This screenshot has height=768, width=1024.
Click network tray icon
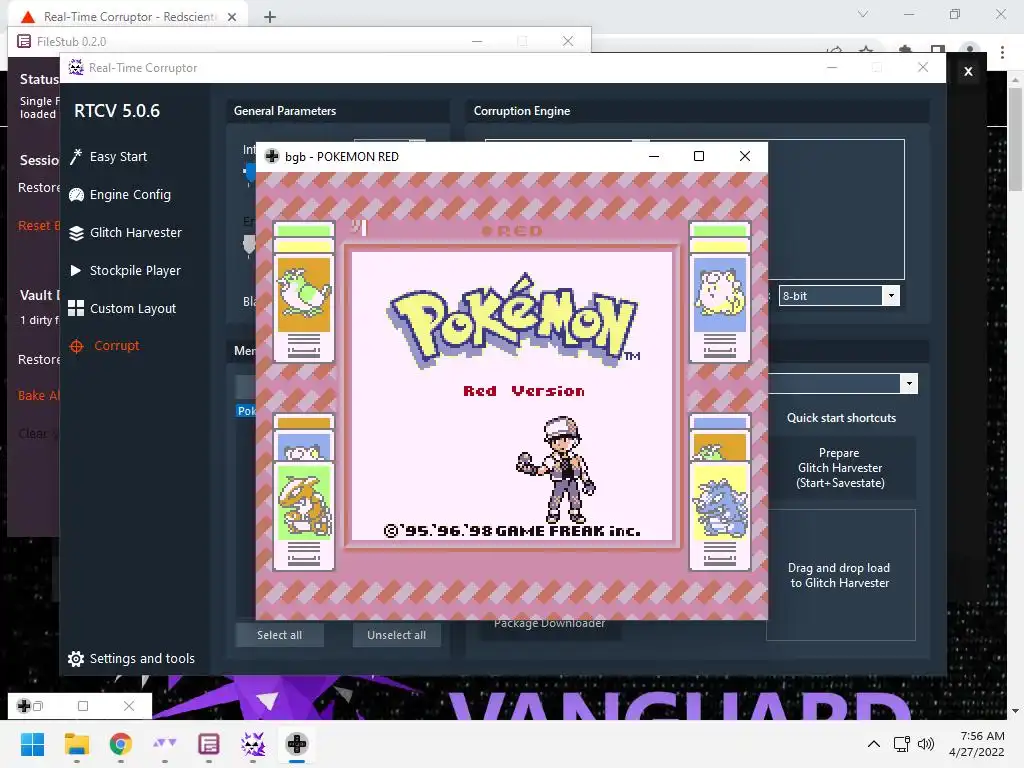pos(902,744)
